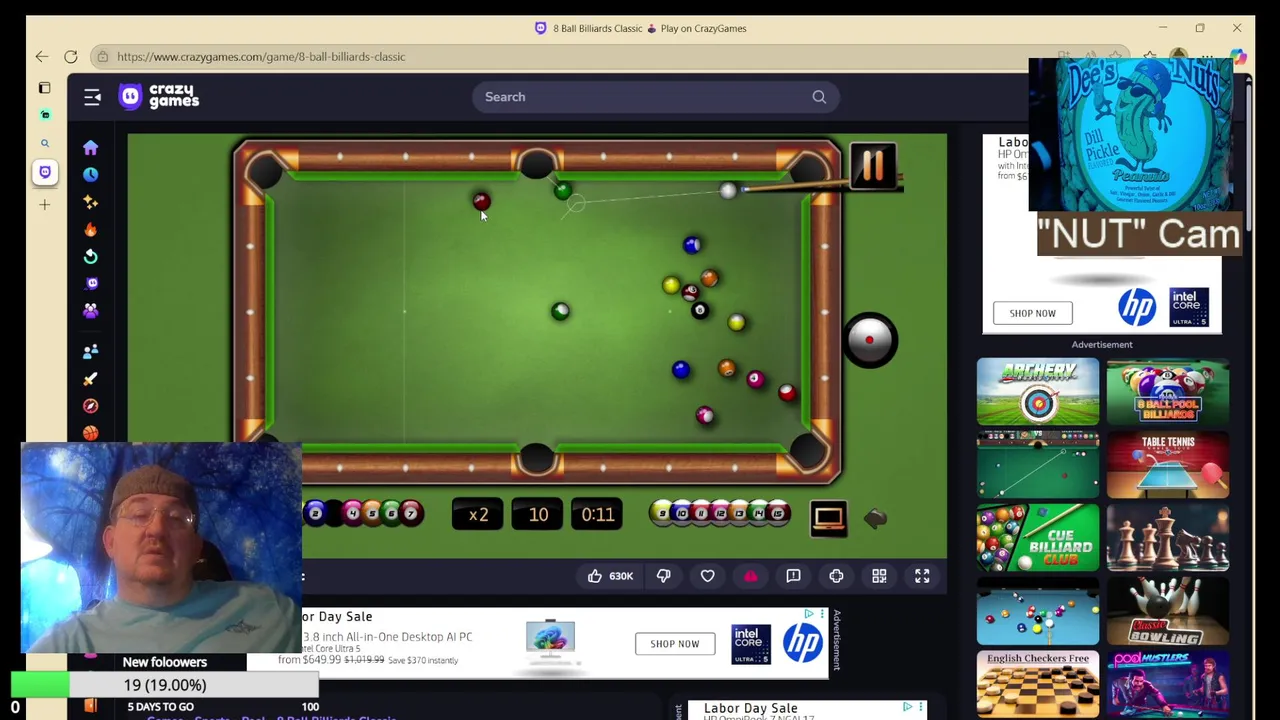The height and width of the screenshot is (720, 1280).
Task: Open Action category sword icon
Action: click(90, 379)
